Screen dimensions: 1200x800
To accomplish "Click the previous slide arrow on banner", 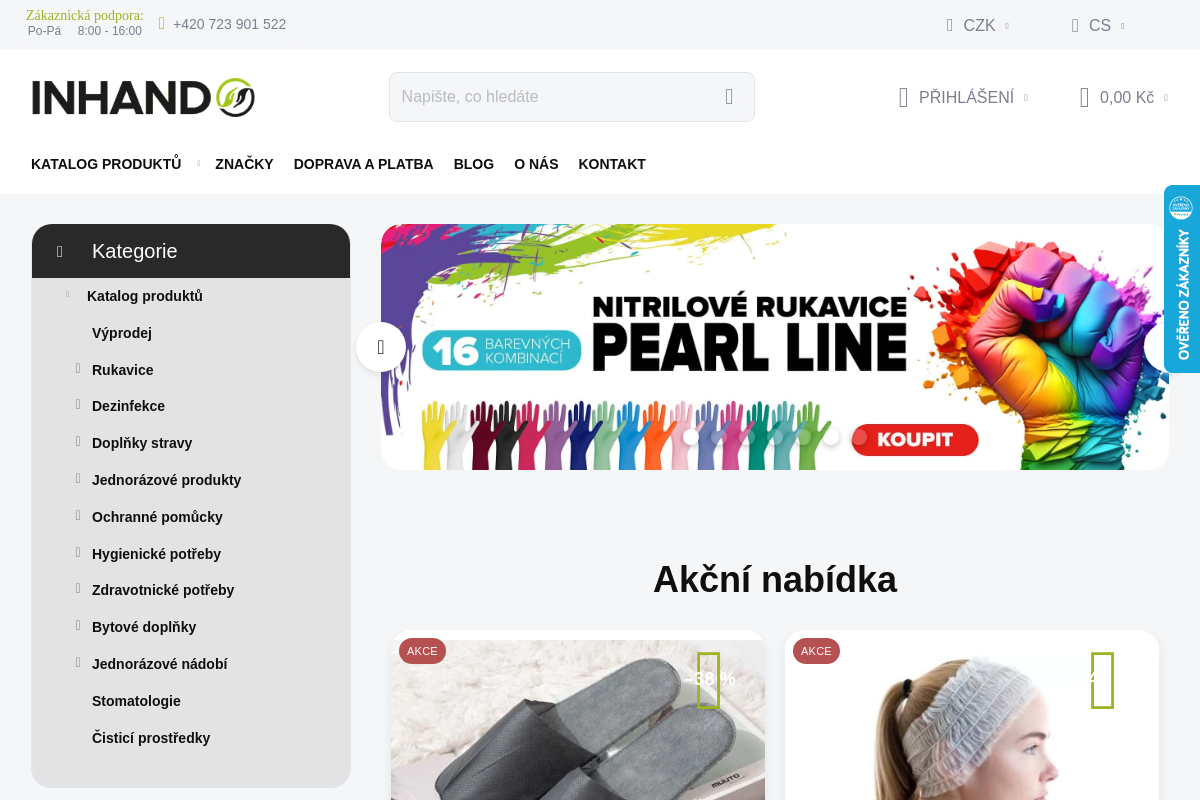I will tap(381, 347).
